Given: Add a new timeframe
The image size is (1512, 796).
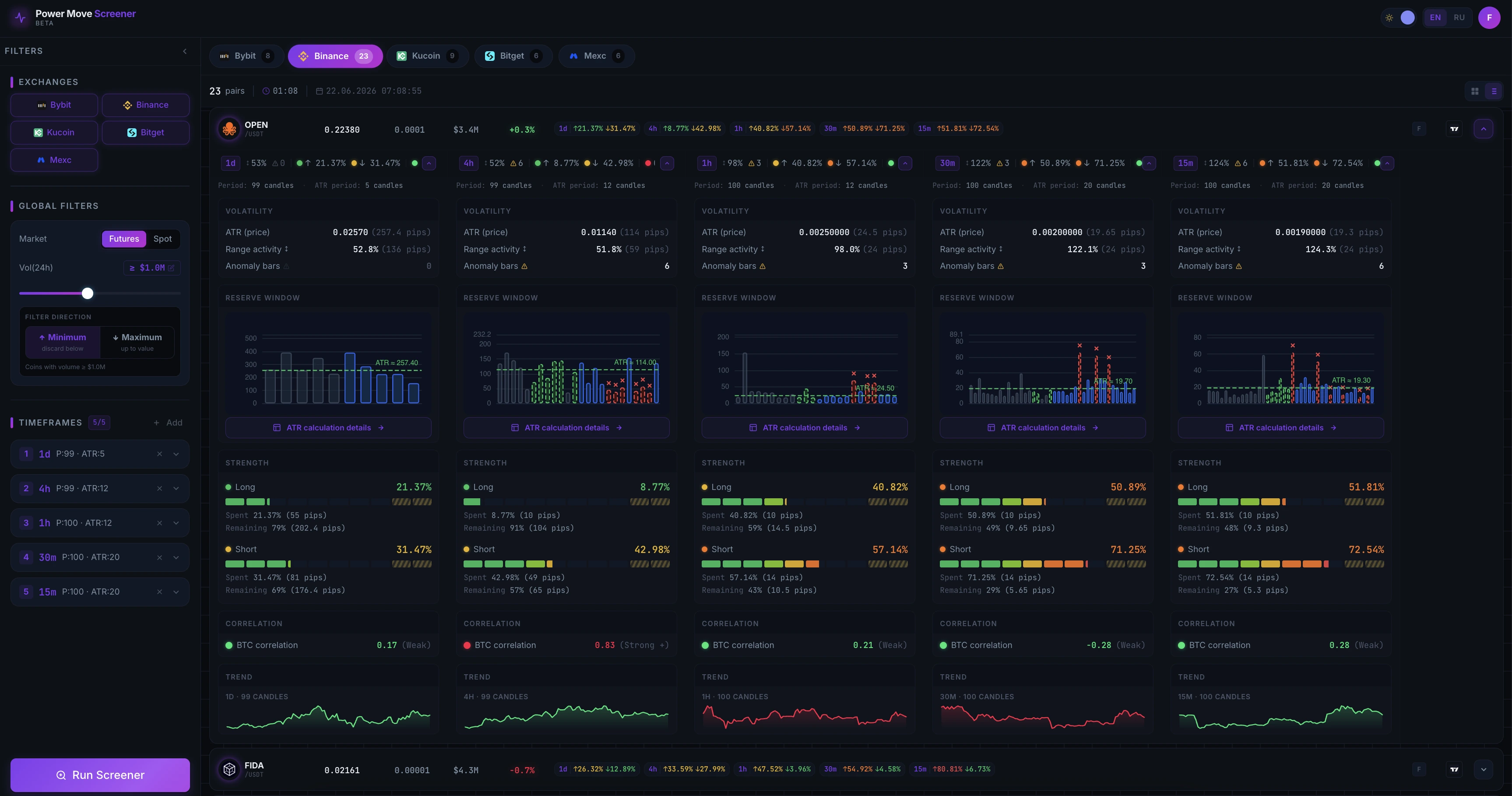Looking at the screenshot, I should [x=168, y=423].
